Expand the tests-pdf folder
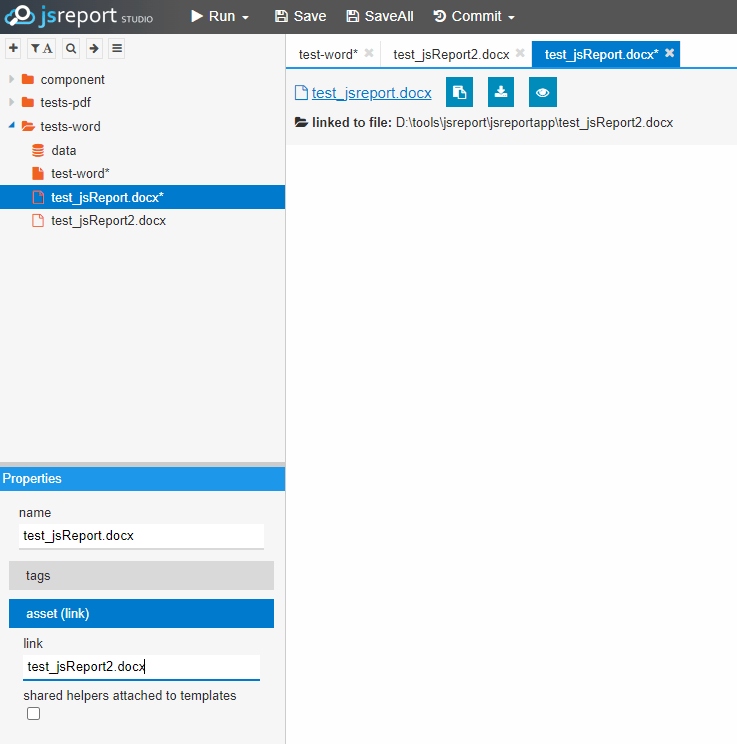 pyautogui.click(x=11, y=102)
